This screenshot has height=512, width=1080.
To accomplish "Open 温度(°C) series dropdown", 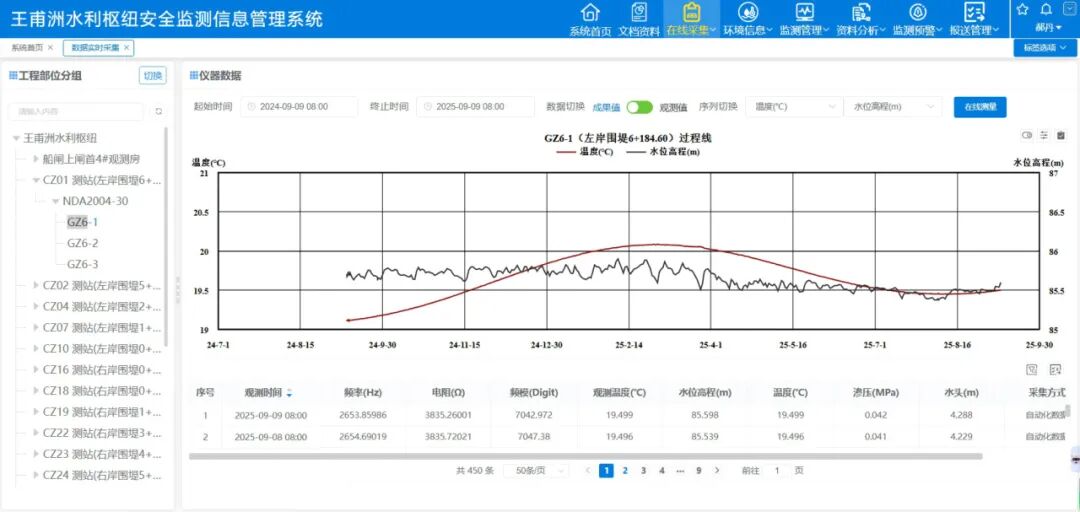I will pyautogui.click(x=793, y=107).
